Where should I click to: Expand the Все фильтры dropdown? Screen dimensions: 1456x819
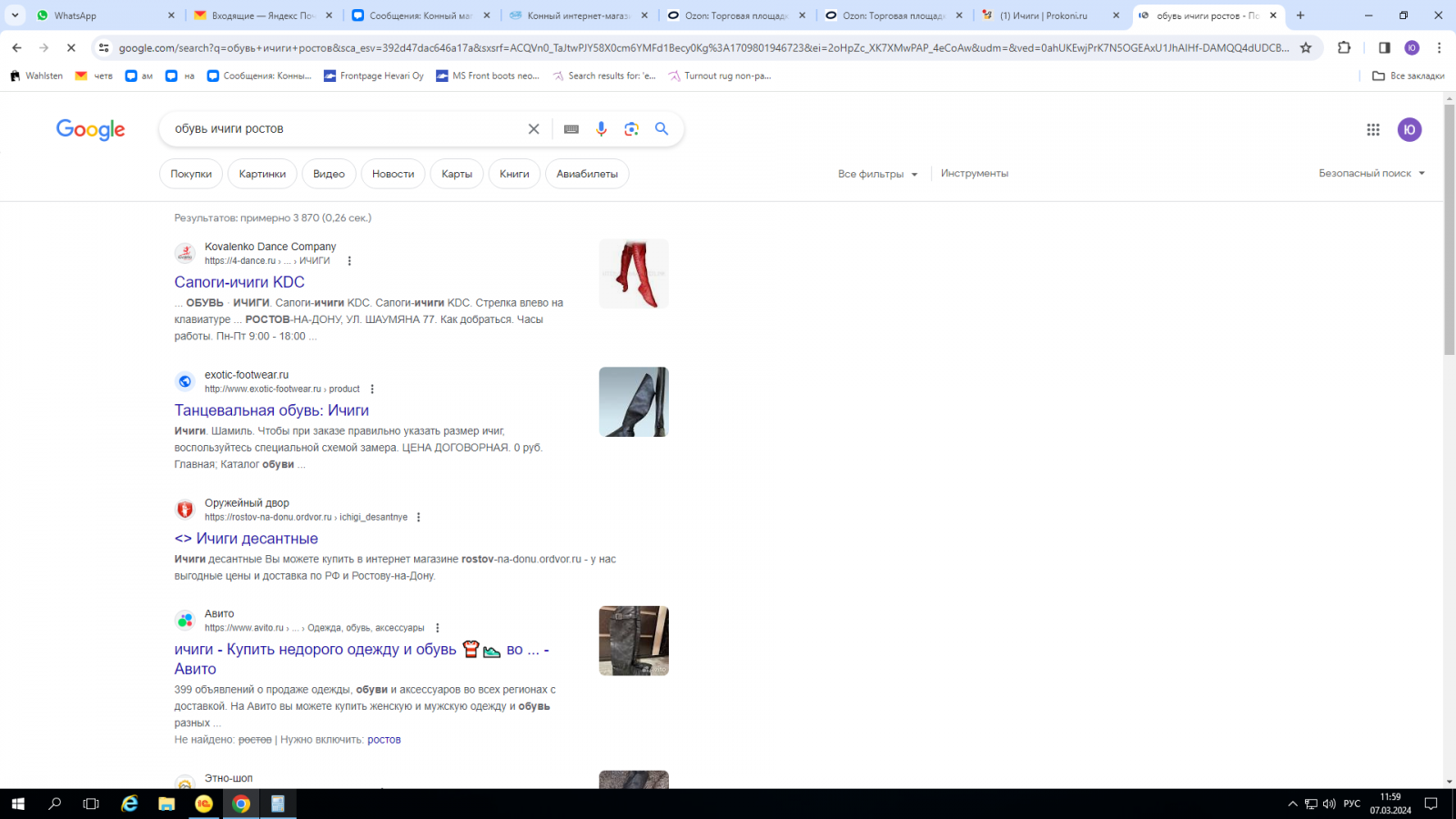point(878,174)
